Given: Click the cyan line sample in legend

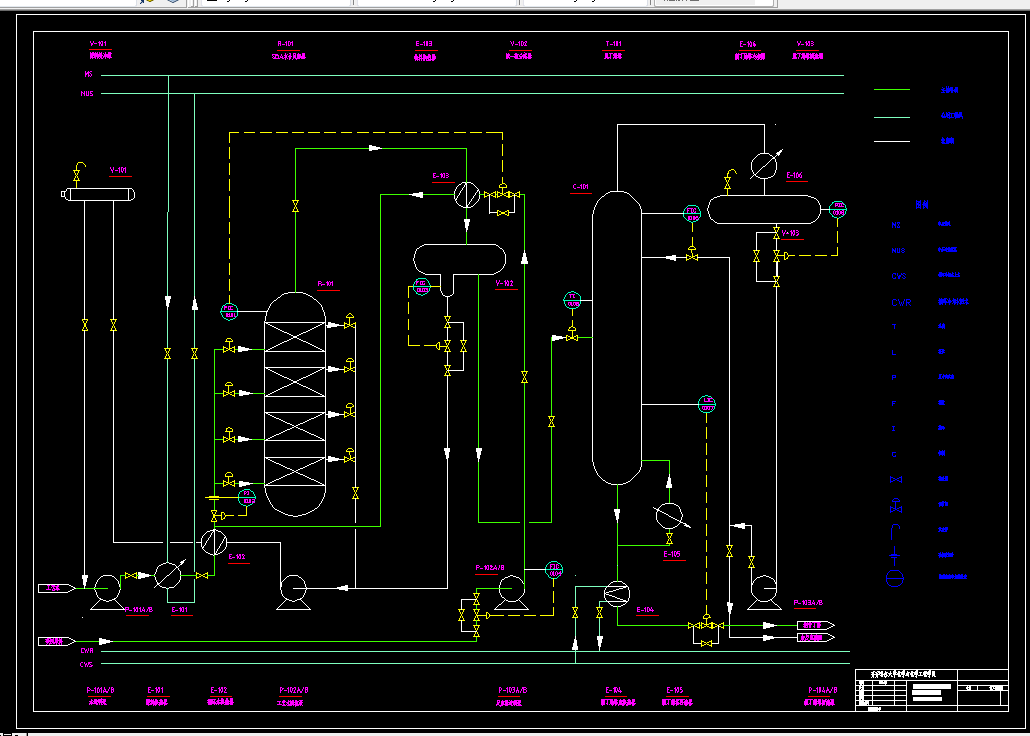Looking at the screenshot, I should tap(892, 117).
